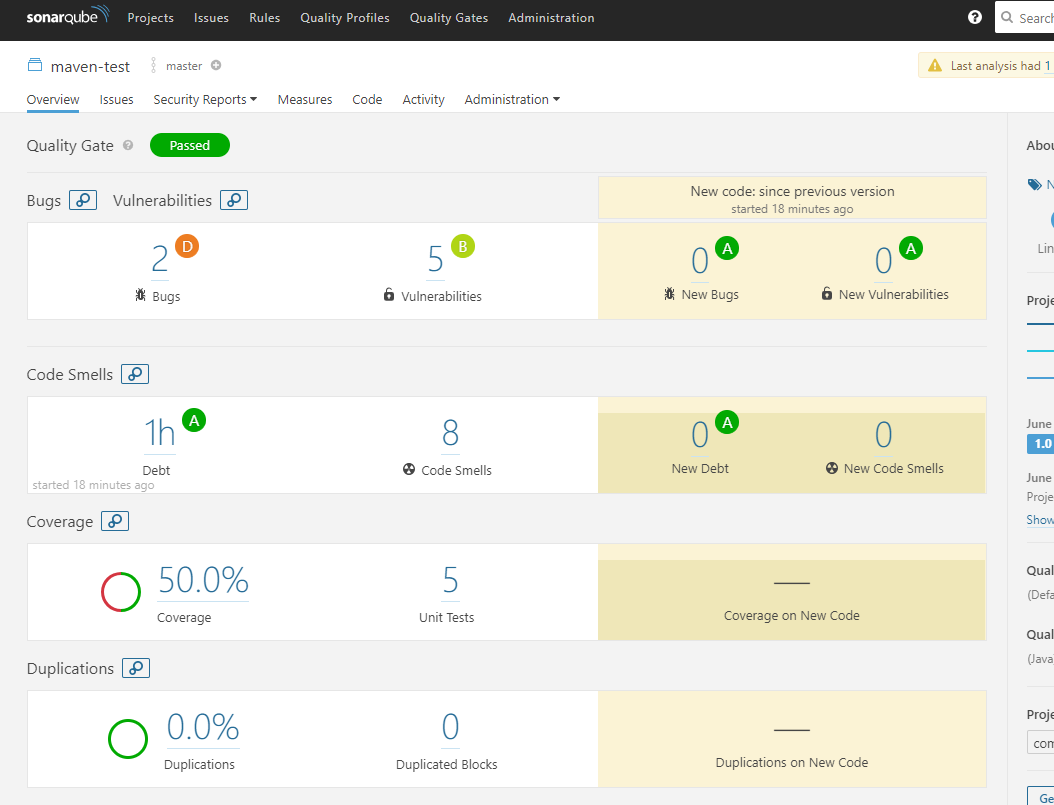Screen dimensions: 1054x805
Task: Open the Coverage history chart icon
Action: (x=114, y=521)
